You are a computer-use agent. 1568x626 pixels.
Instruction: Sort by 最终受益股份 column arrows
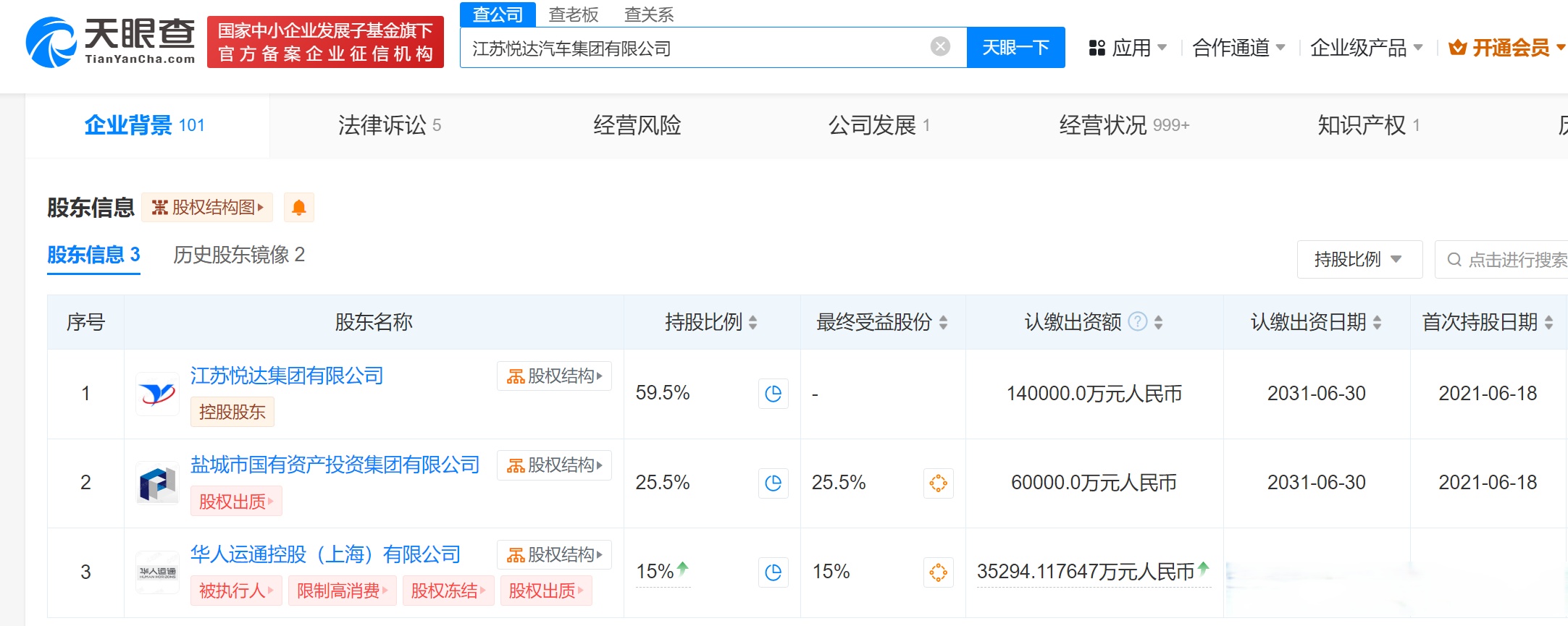[x=943, y=322]
